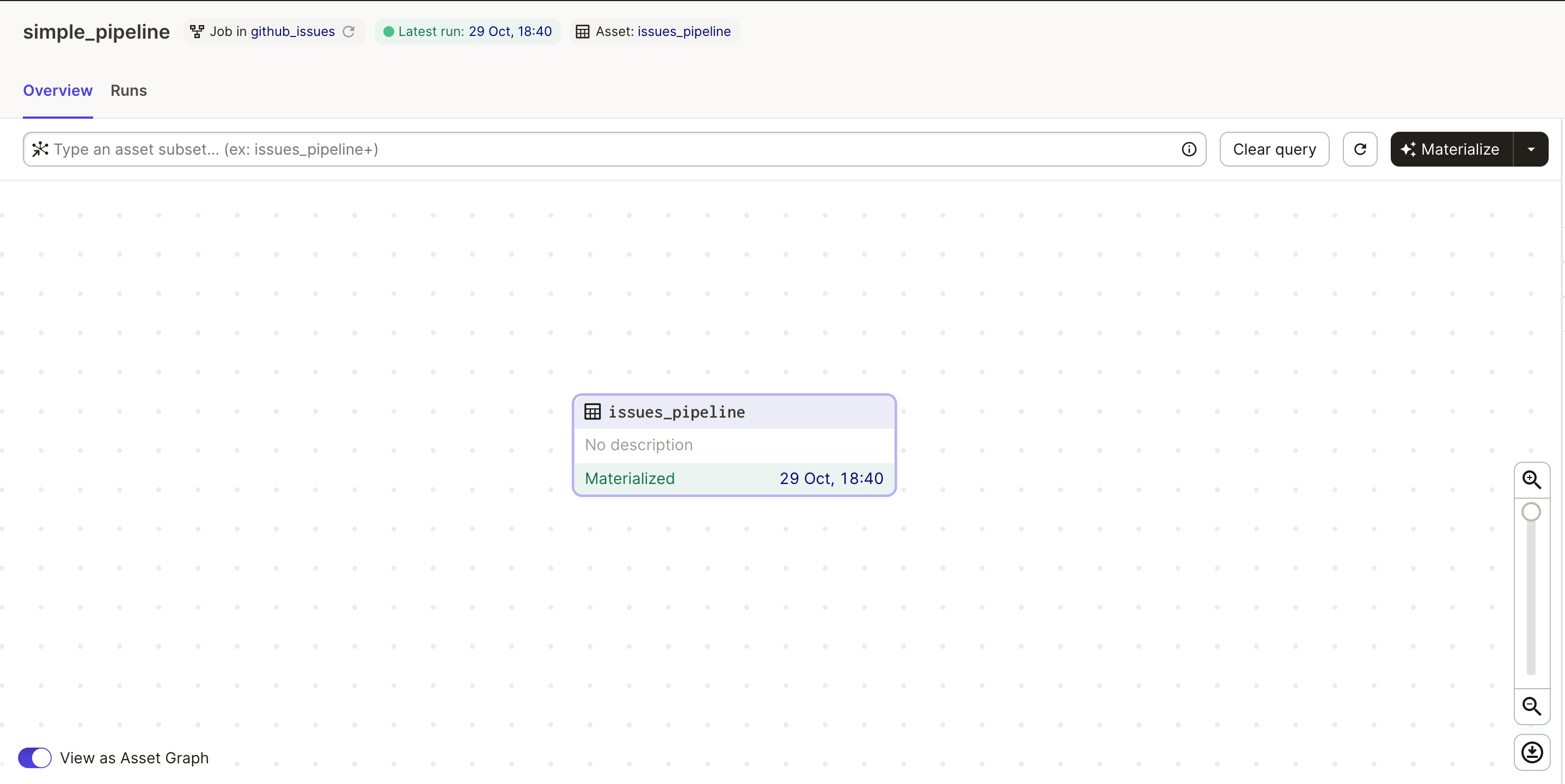Click the table icon on issues_pipeline node
This screenshot has height=784, width=1565.
pyautogui.click(x=592, y=412)
